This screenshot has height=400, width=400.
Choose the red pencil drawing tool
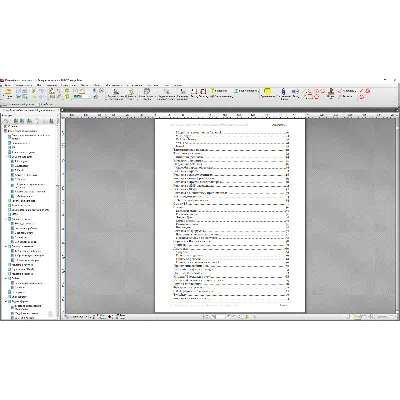361,91
